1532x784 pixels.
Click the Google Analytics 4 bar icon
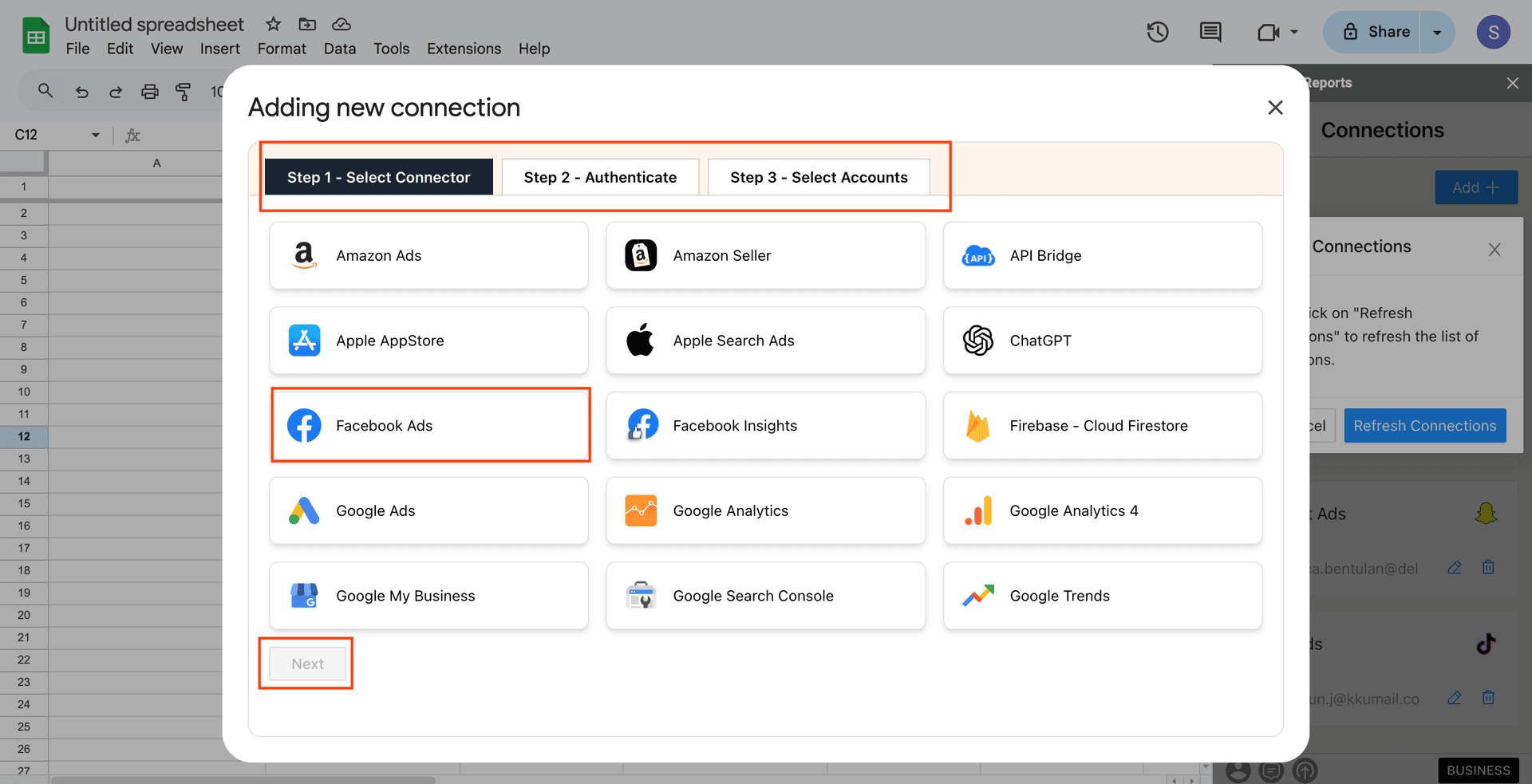tap(978, 511)
